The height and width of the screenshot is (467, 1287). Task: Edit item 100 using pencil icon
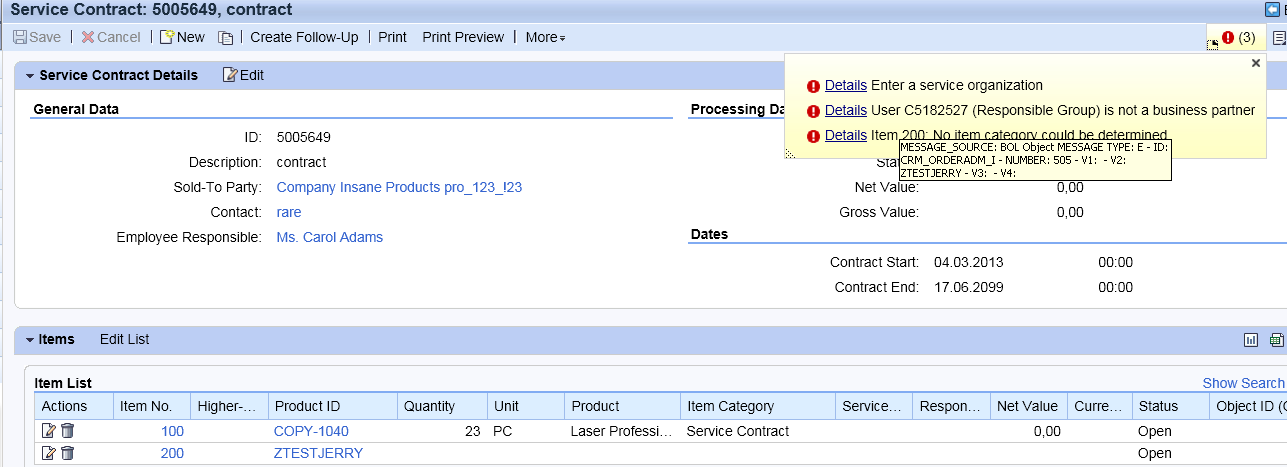point(48,431)
